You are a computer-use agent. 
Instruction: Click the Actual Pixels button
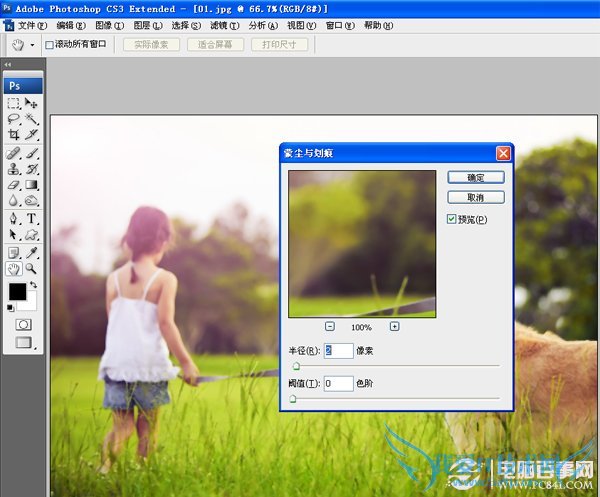(152, 45)
